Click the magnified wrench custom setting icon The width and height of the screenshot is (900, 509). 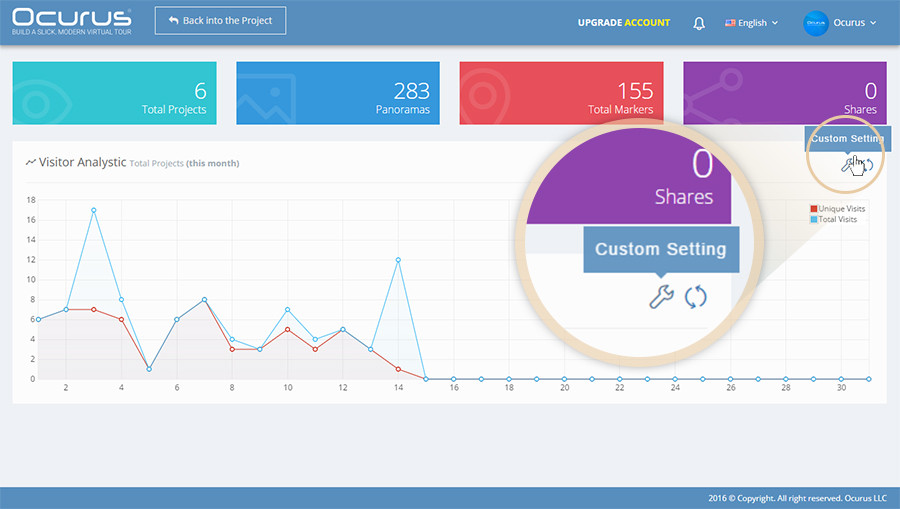(x=661, y=297)
